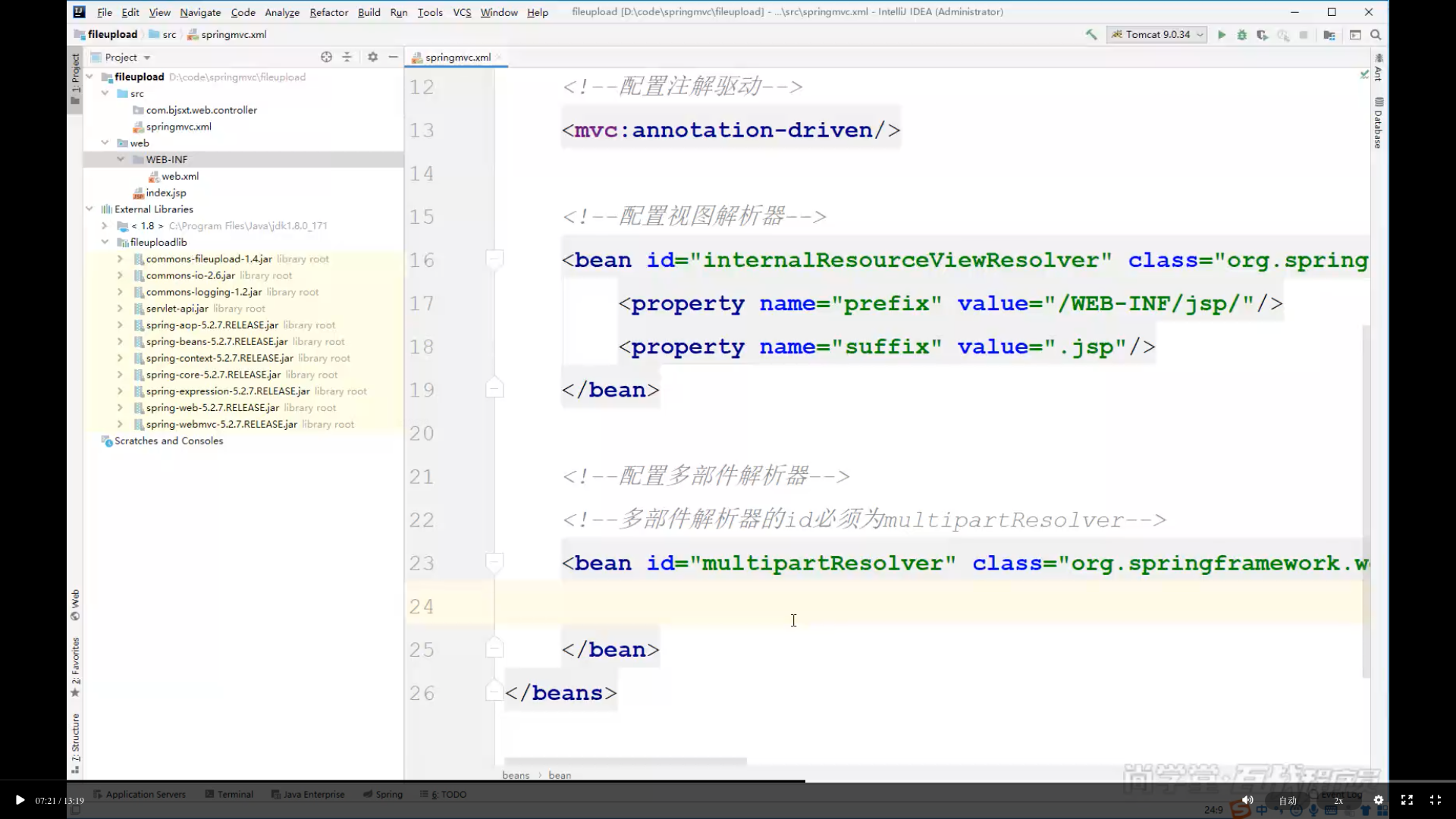1456x819 pixels.
Task: Open the VCS menu
Action: click(462, 12)
